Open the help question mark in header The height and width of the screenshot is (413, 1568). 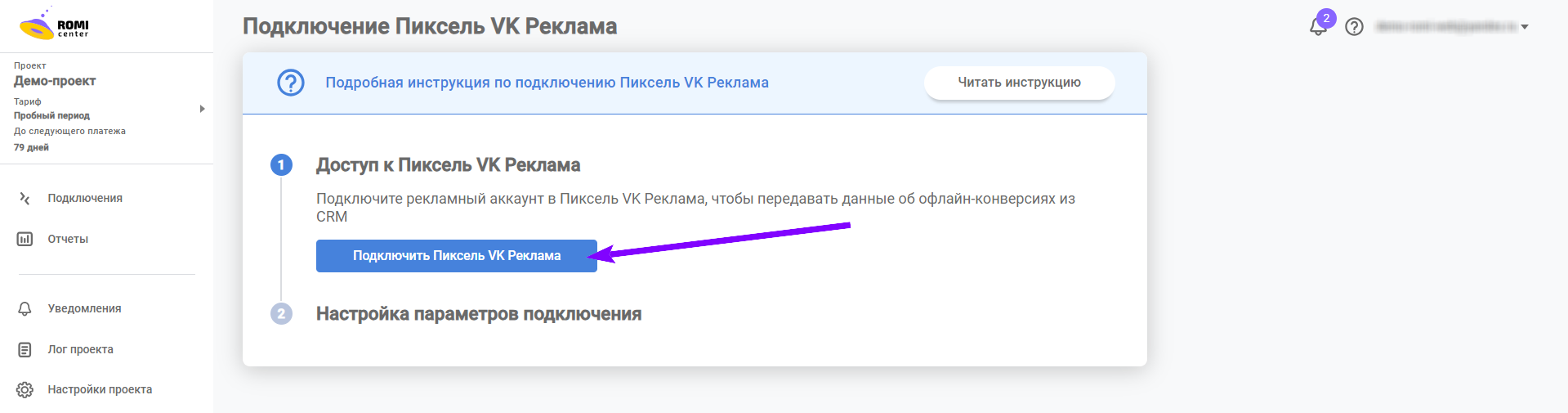(1354, 27)
